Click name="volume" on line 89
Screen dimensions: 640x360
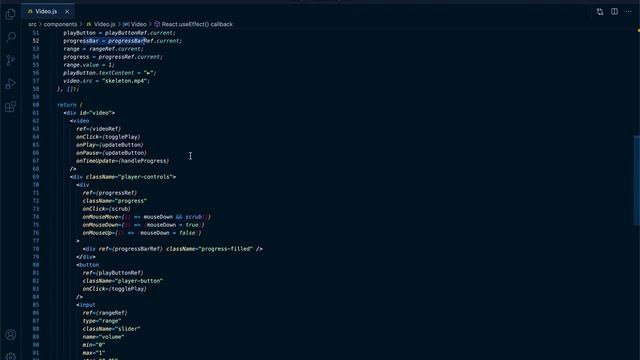(x=104, y=337)
